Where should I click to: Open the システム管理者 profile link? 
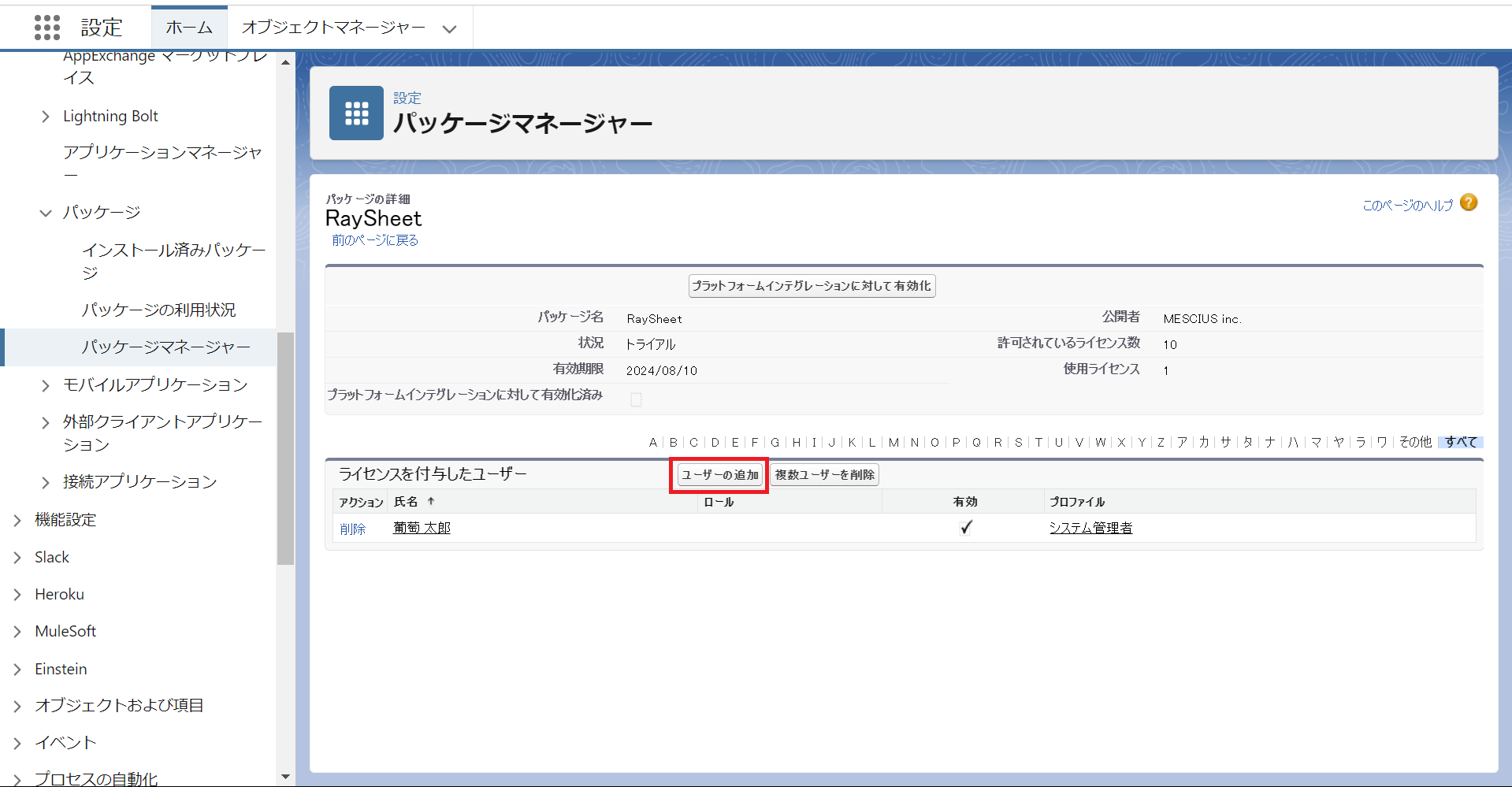[1090, 528]
